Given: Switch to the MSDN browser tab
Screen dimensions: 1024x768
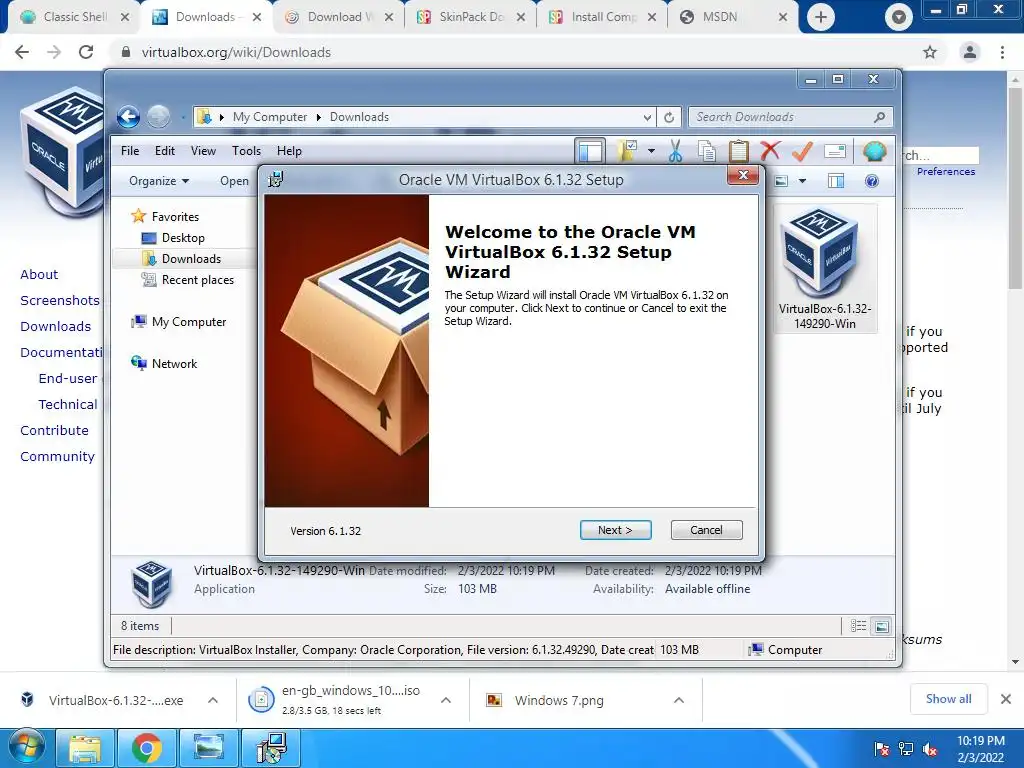Looking at the screenshot, I should (732, 17).
